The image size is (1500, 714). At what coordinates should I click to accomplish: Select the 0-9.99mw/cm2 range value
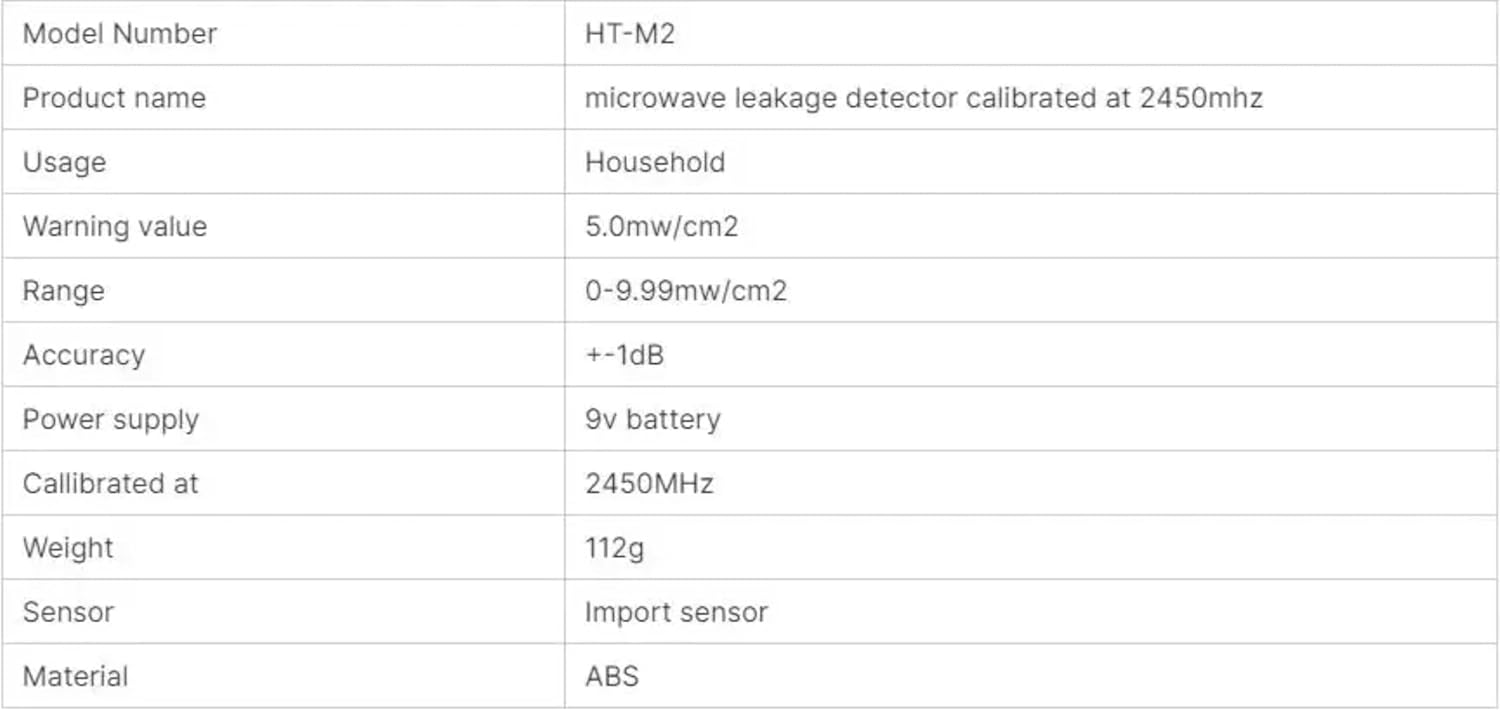[686, 291]
